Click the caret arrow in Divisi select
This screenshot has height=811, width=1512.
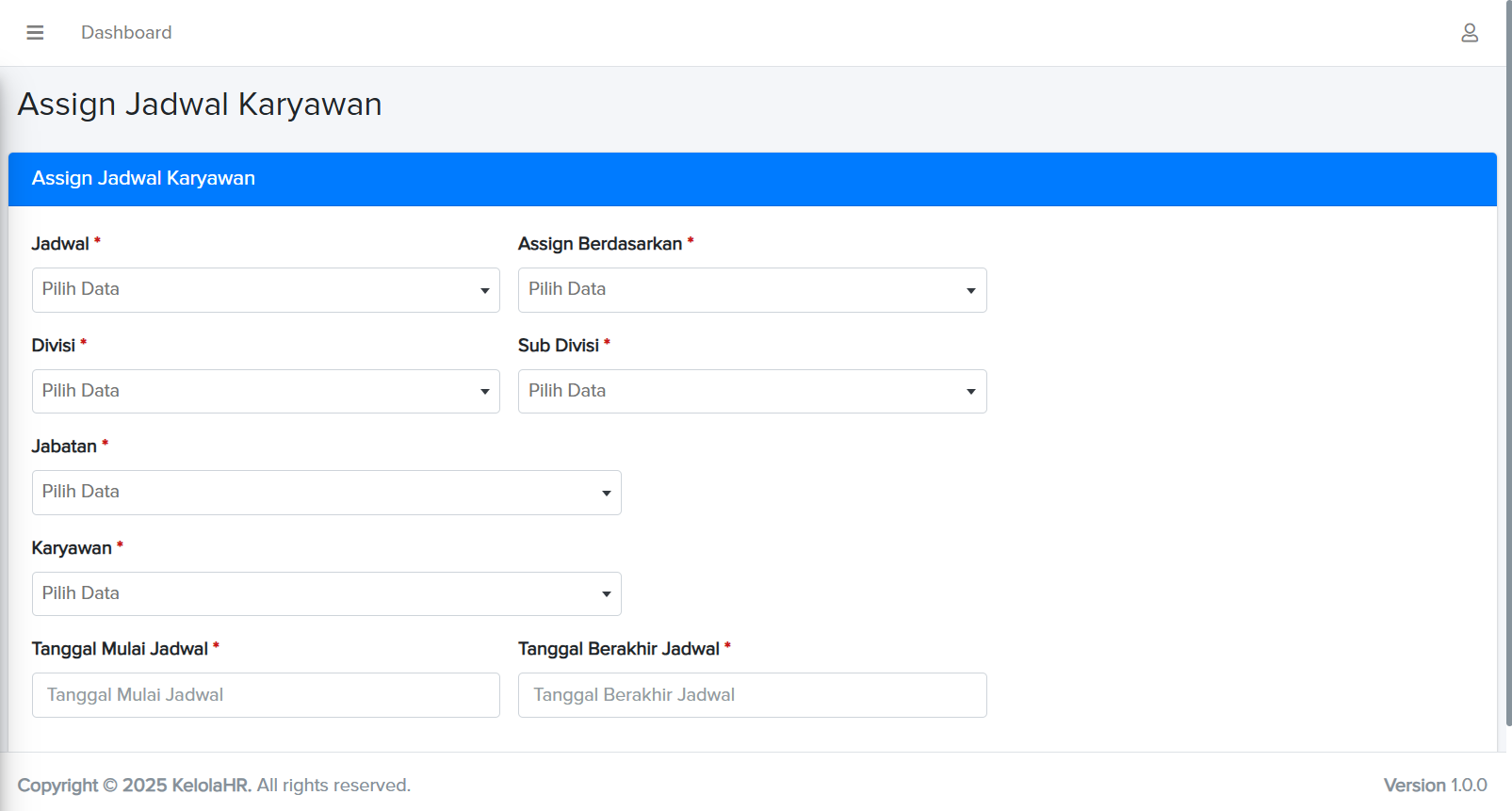click(x=484, y=392)
